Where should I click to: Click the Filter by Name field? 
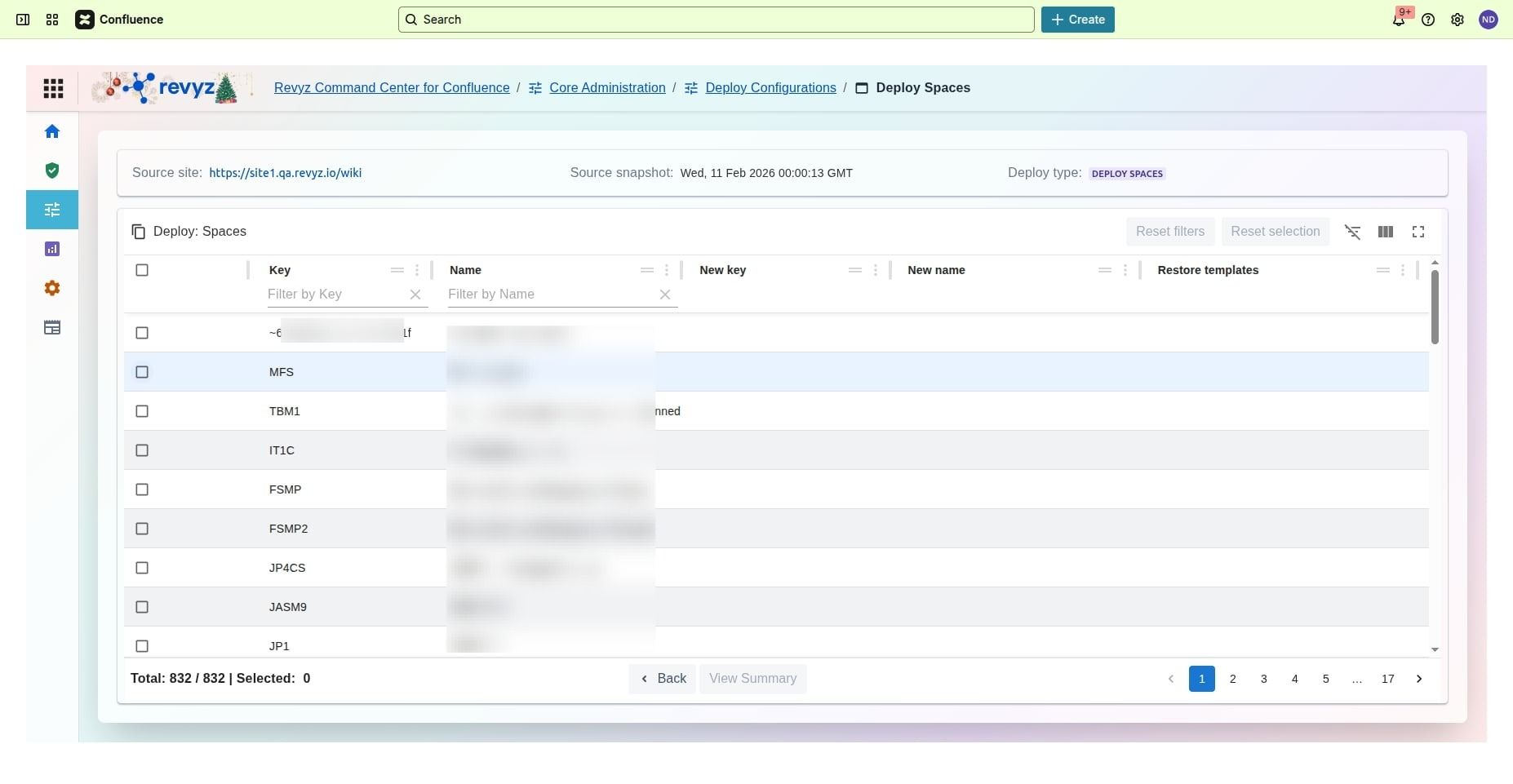551,295
